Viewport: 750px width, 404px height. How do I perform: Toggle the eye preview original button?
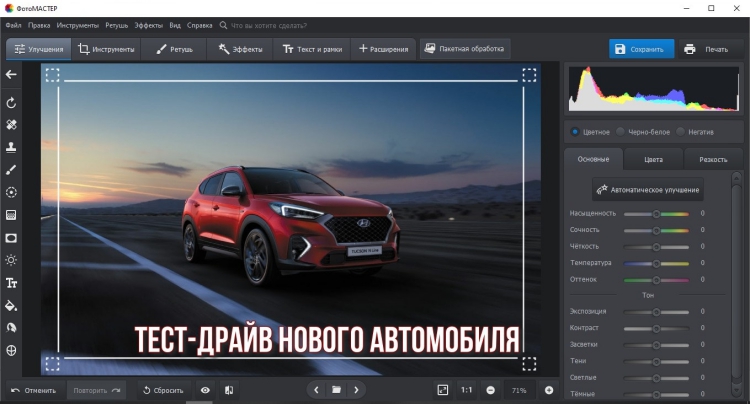[205, 390]
